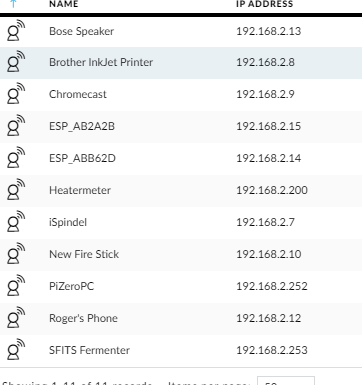Click IP address 192.168.2.253
This screenshot has width=362, height=385.
pos(272,350)
